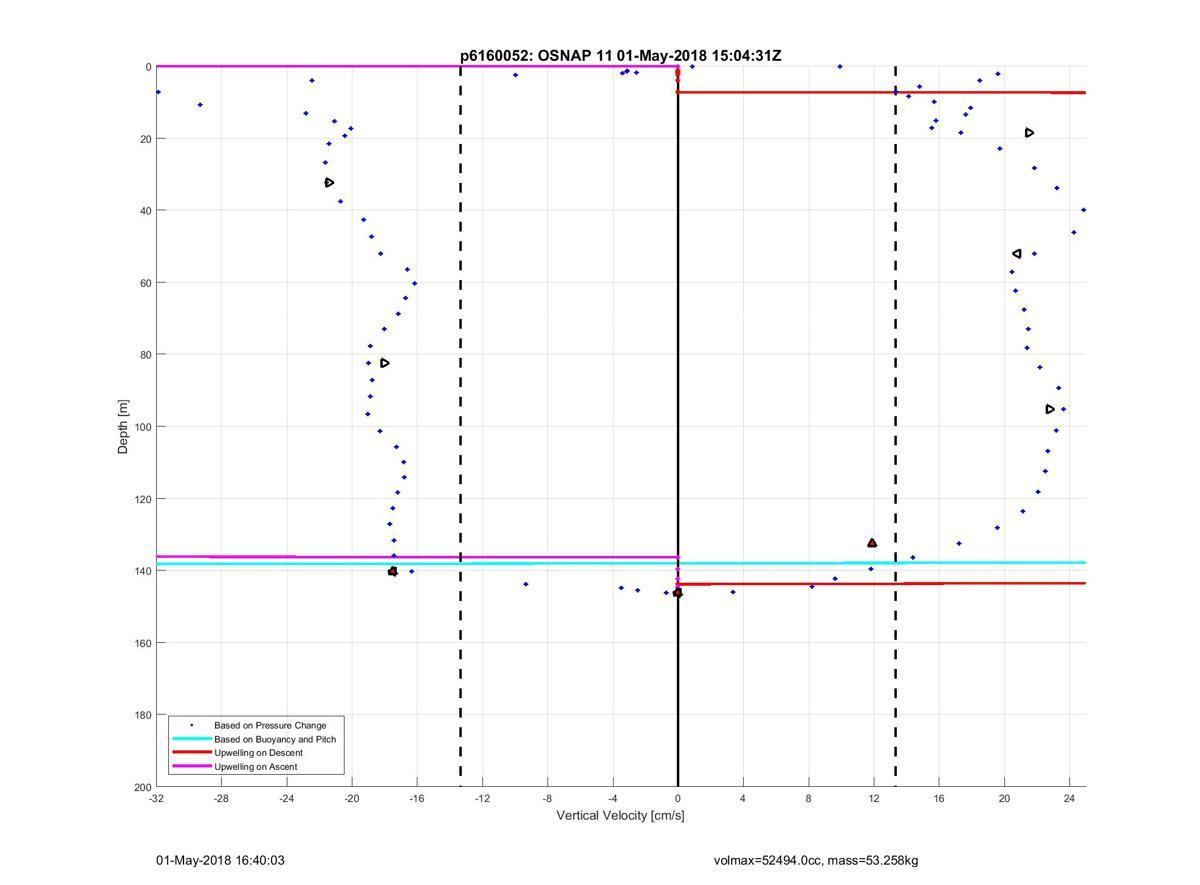Image resolution: width=1200 pixels, height=885 pixels.
Task: Click the 80 tick on the depth axis
Action: (x=145, y=355)
